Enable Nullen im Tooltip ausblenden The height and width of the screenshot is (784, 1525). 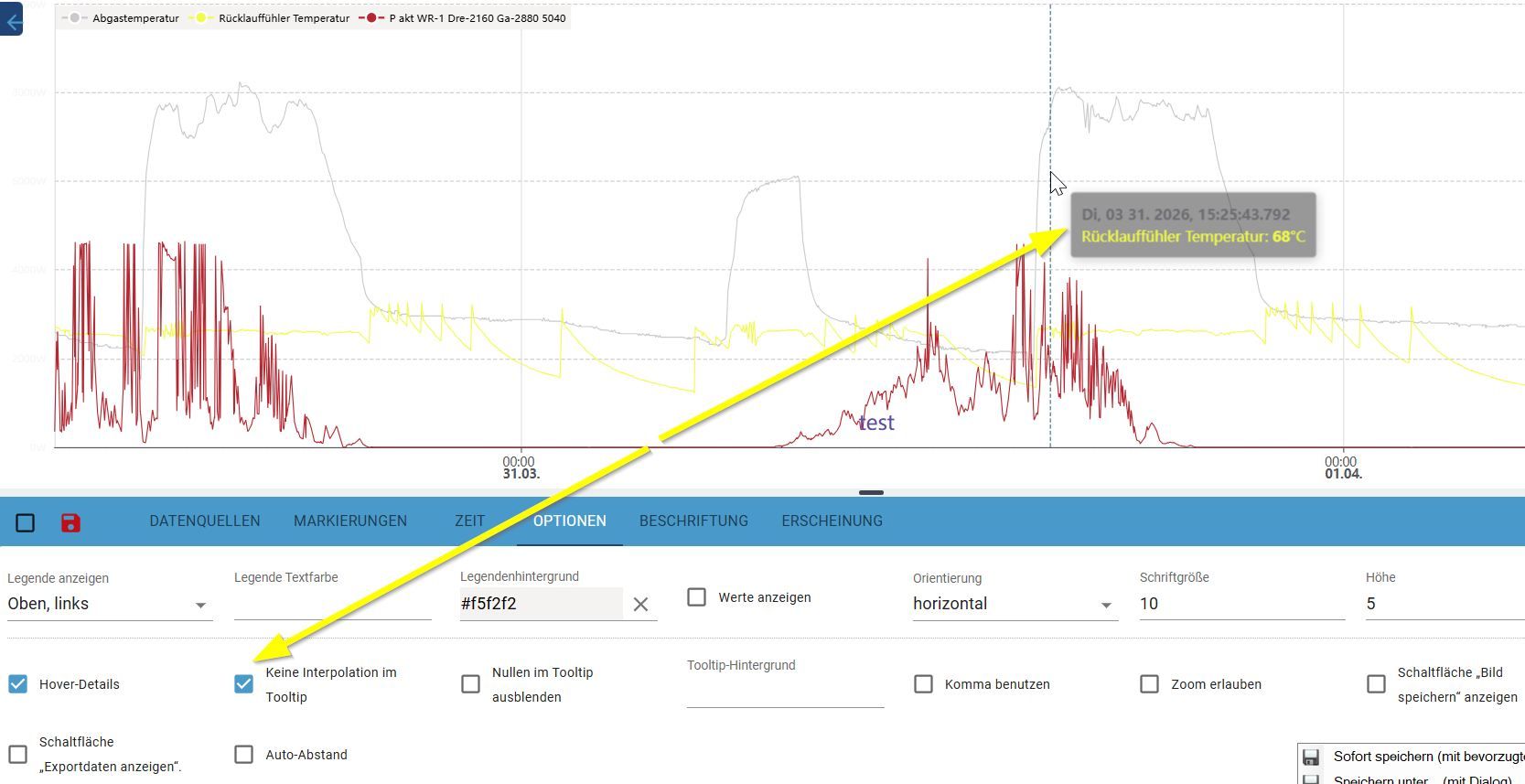click(x=470, y=684)
